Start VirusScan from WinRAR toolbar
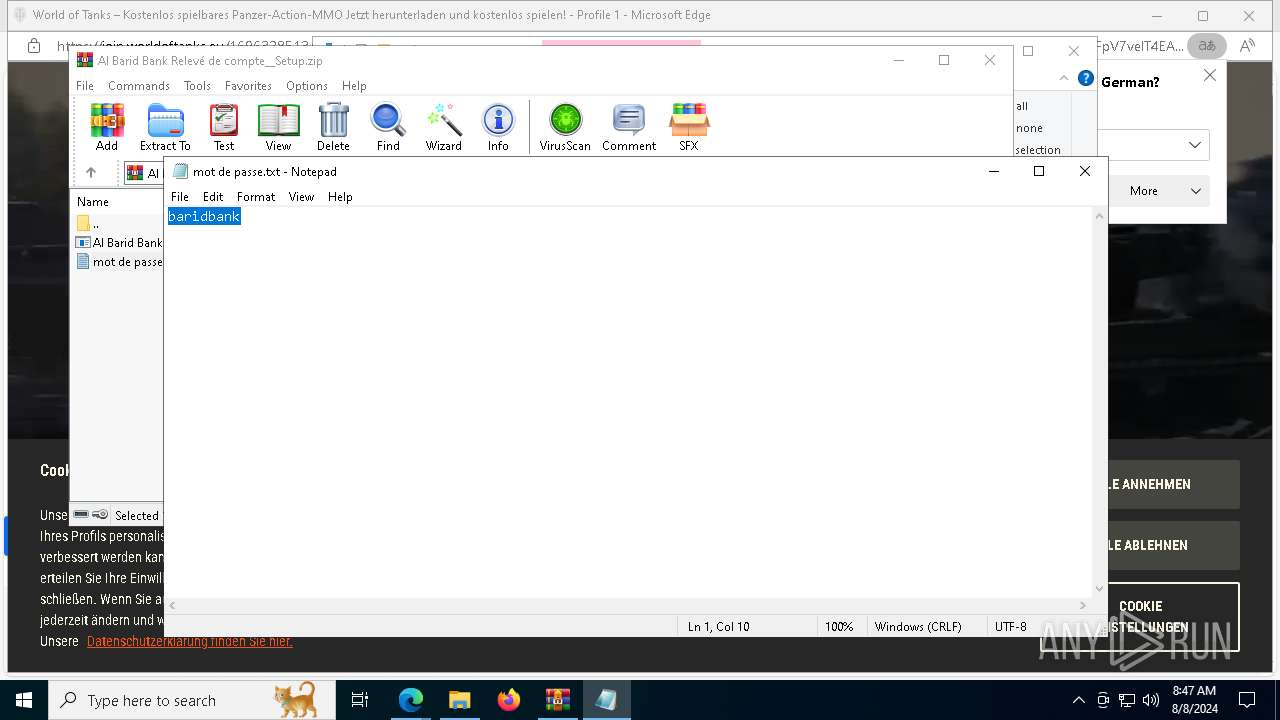The width and height of the screenshot is (1280, 720). [565, 127]
